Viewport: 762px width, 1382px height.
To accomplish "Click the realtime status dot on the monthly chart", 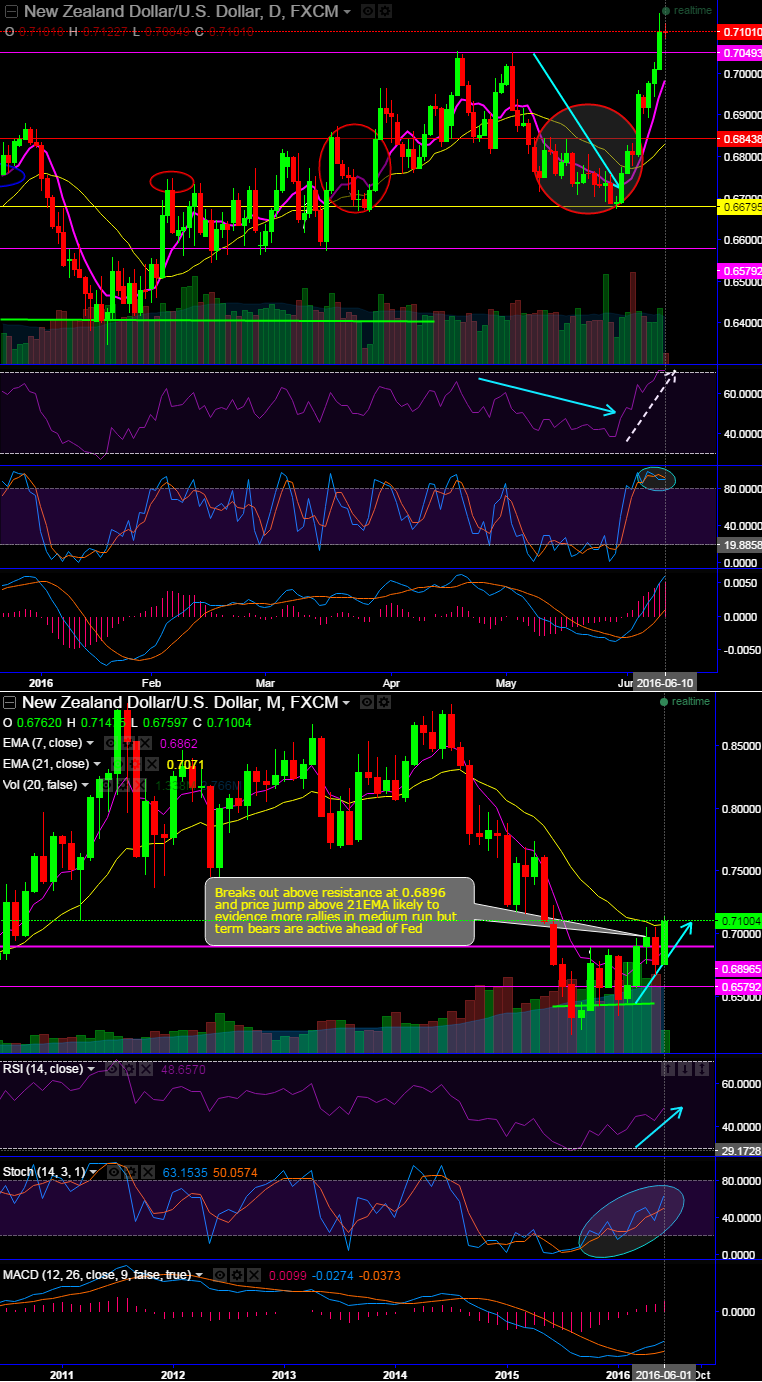I will (664, 702).
